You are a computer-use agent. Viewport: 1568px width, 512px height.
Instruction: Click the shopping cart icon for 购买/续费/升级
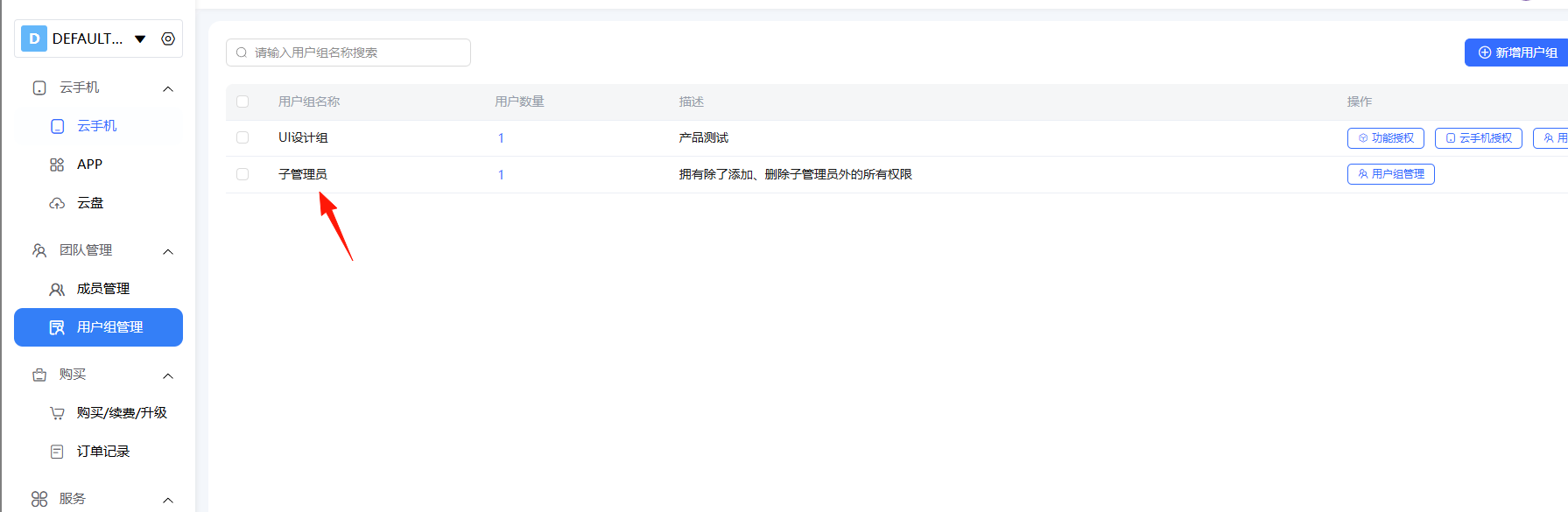tap(57, 413)
